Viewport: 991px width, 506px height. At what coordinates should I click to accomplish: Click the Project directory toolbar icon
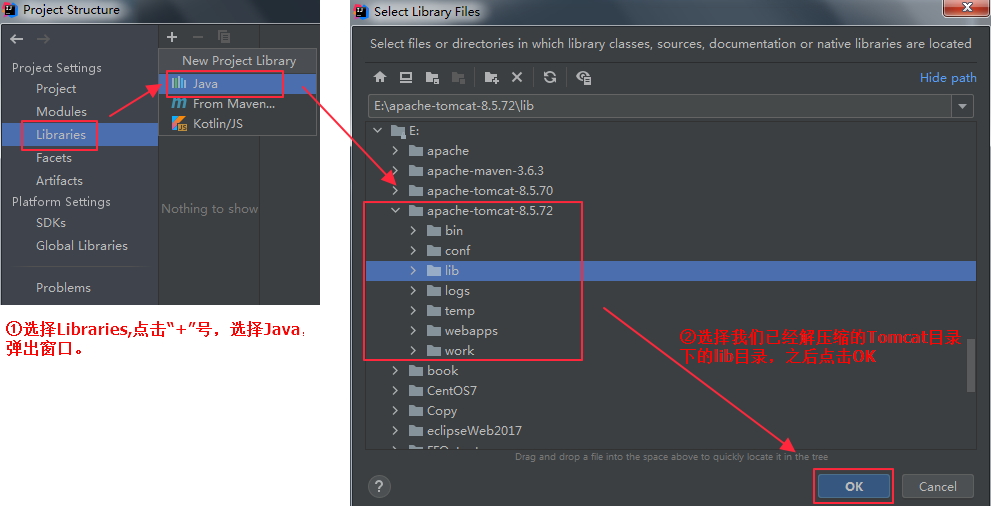point(432,77)
